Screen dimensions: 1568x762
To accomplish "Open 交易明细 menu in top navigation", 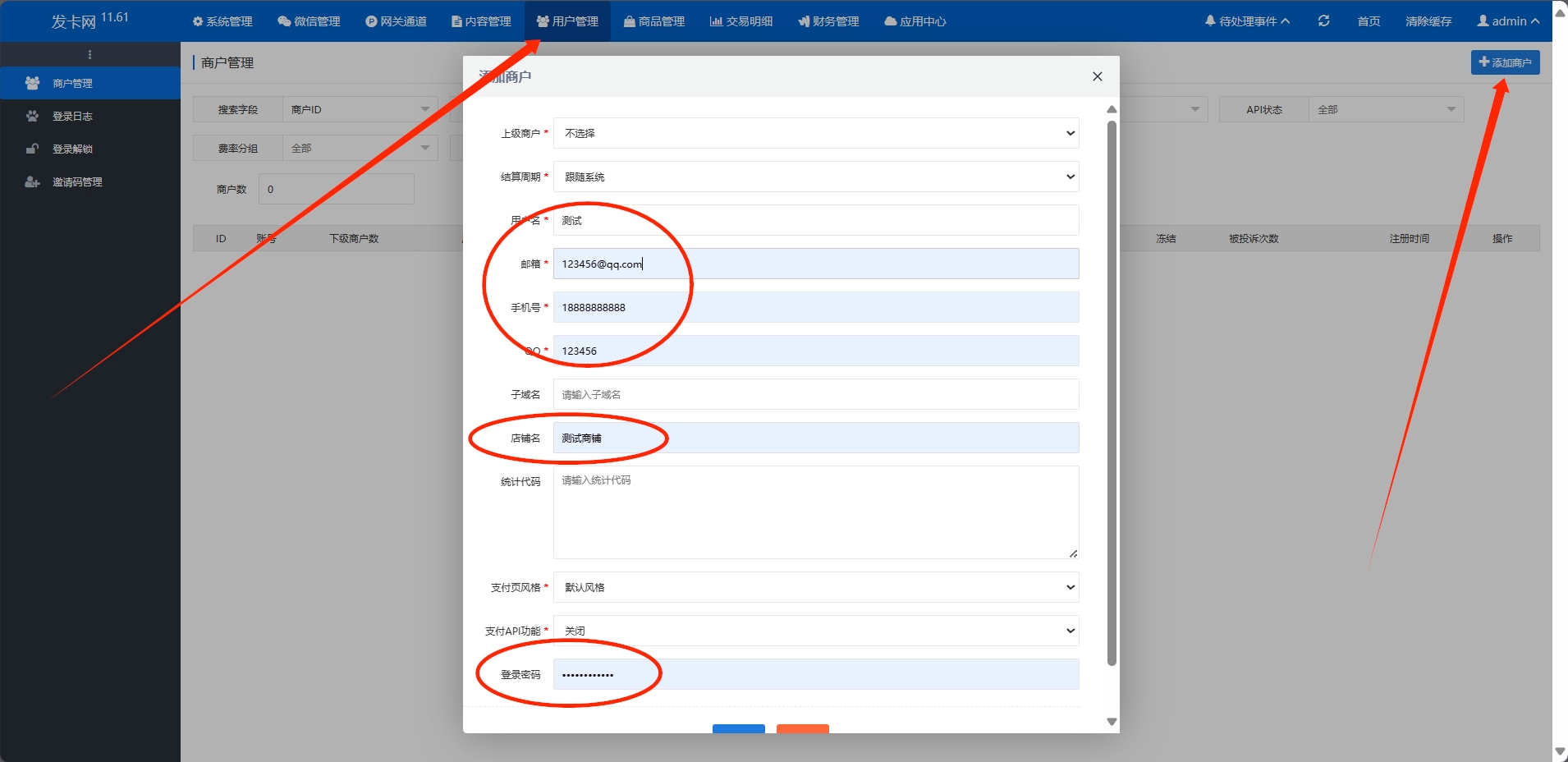I will [x=741, y=21].
